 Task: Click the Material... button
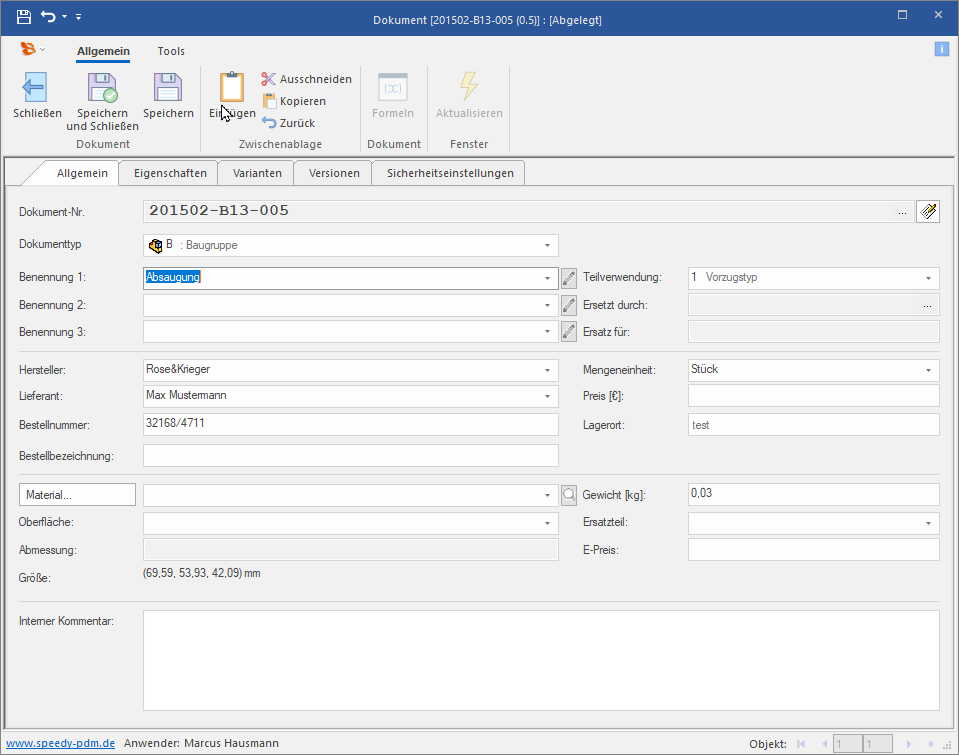point(77,494)
